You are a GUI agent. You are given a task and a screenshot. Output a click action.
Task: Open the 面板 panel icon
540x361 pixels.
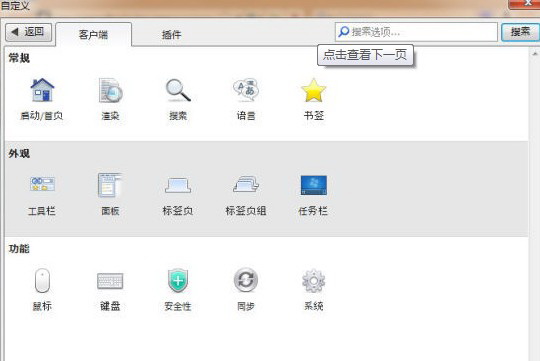(x=110, y=185)
